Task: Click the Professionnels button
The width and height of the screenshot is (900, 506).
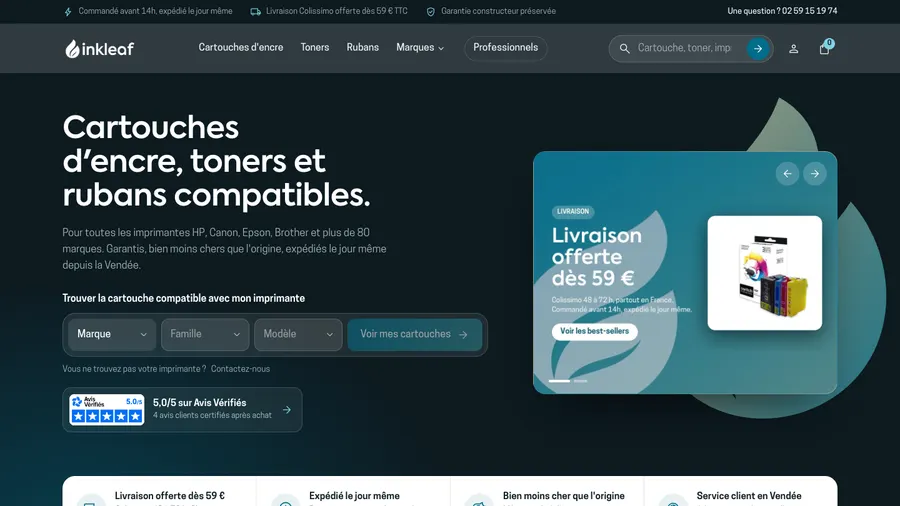Action: pyautogui.click(x=506, y=48)
